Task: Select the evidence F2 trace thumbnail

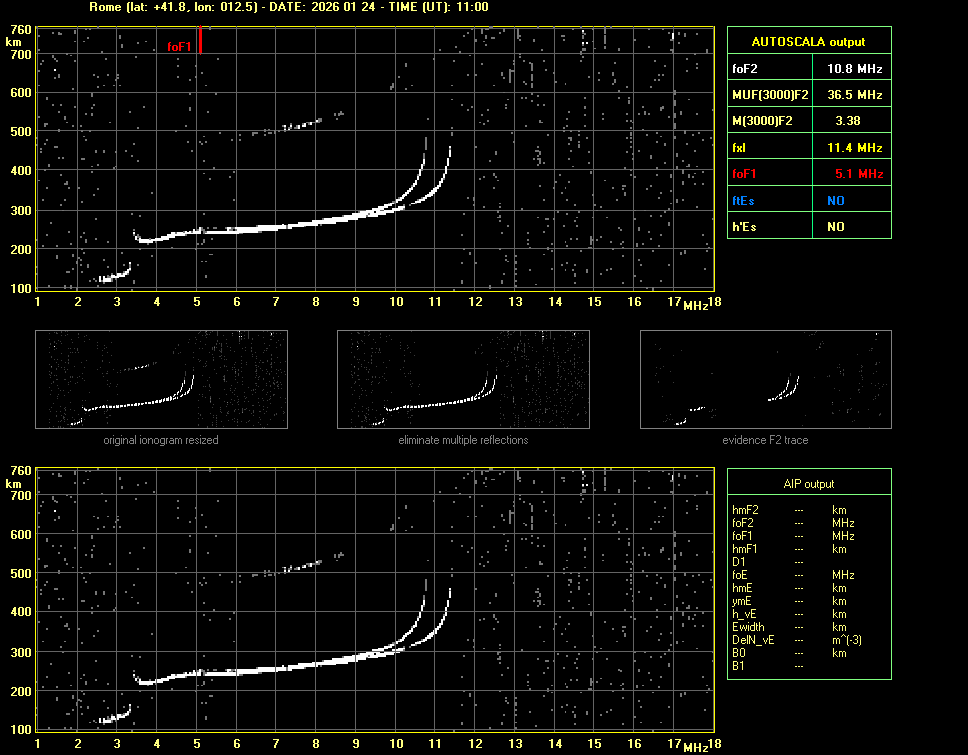Action: [x=766, y=379]
